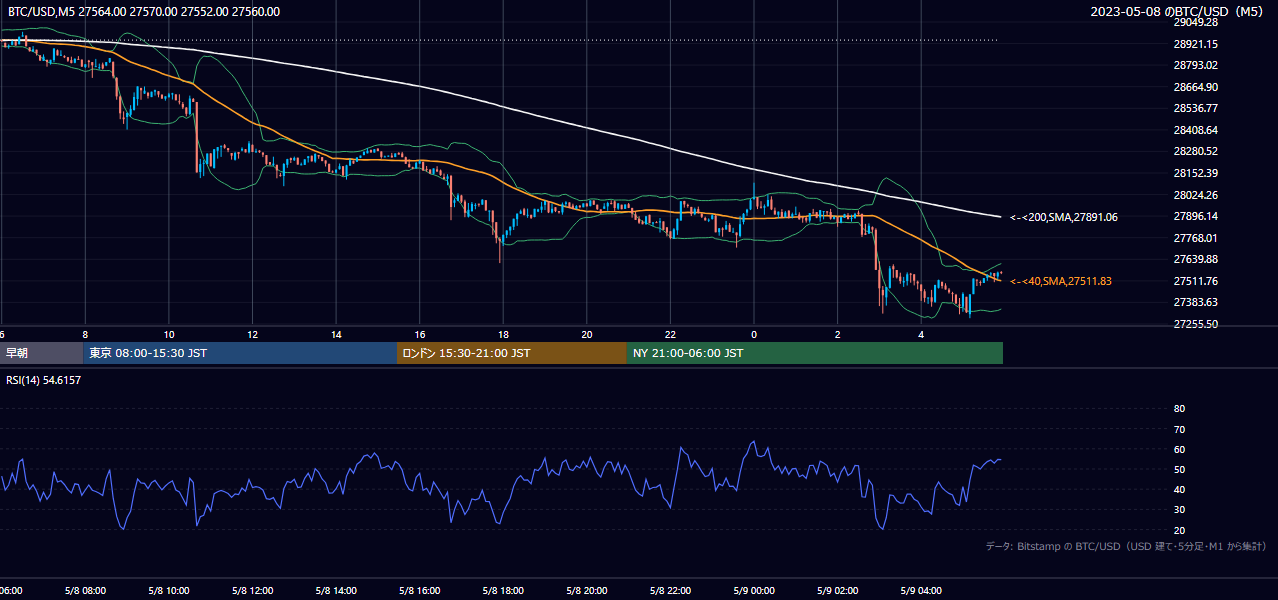
Task: Click the price axis label 29049.28
Action: tap(1195, 22)
